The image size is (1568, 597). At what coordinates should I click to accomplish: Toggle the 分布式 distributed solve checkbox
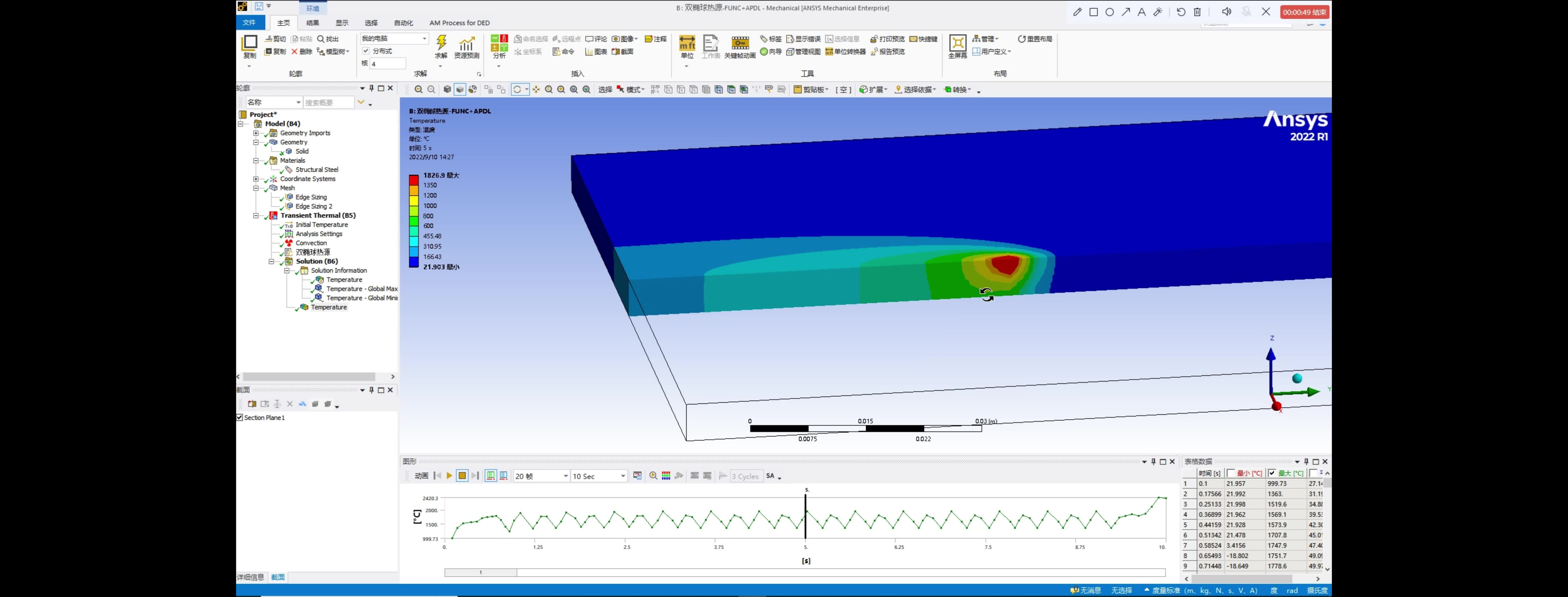click(x=366, y=51)
